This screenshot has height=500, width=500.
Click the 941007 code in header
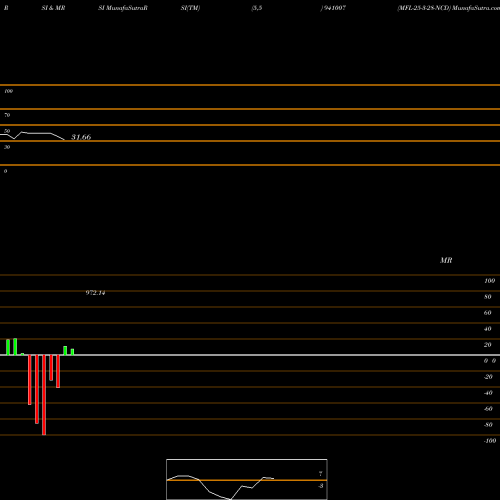(x=333, y=8)
